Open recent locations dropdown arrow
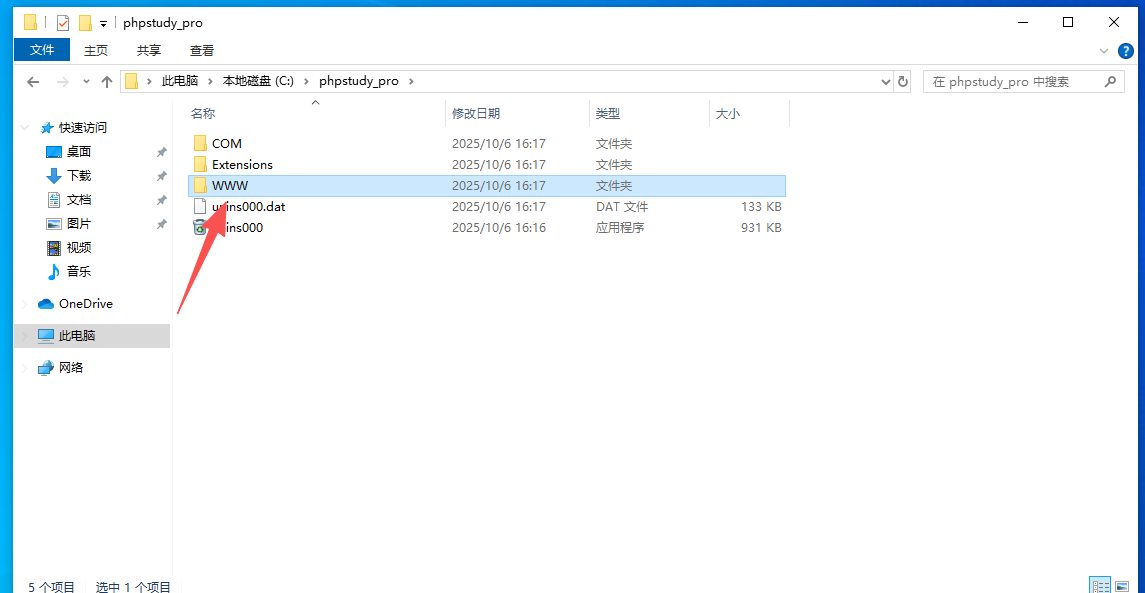Image resolution: width=1145 pixels, height=593 pixels. [86, 82]
